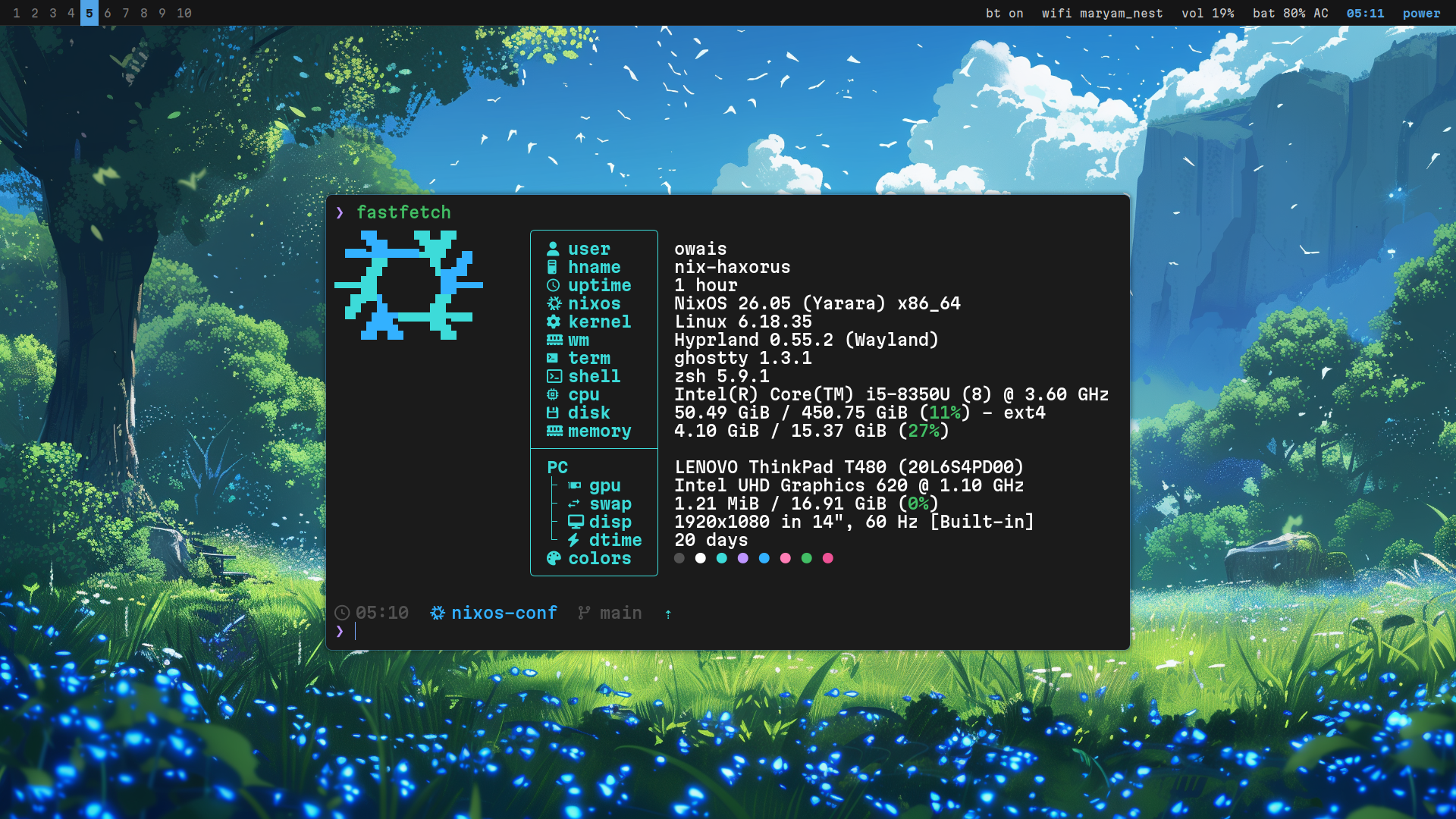Click the NixOS pixel-art logo
This screenshot has width=1456, height=819.
(x=409, y=285)
